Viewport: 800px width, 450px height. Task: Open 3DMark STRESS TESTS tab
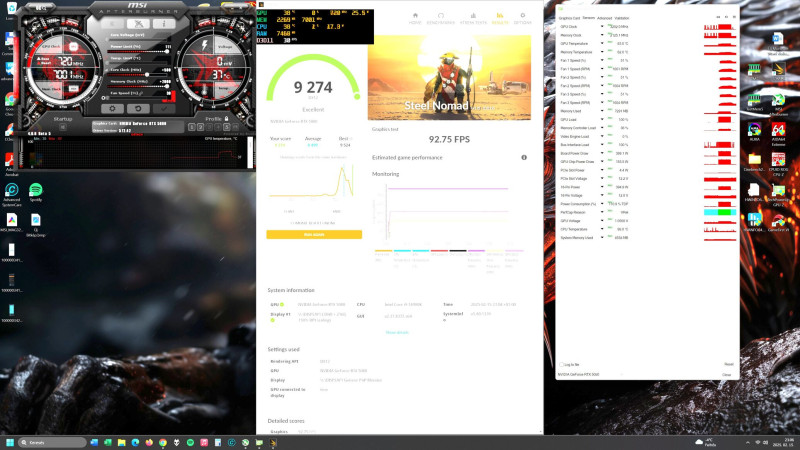[x=473, y=19]
